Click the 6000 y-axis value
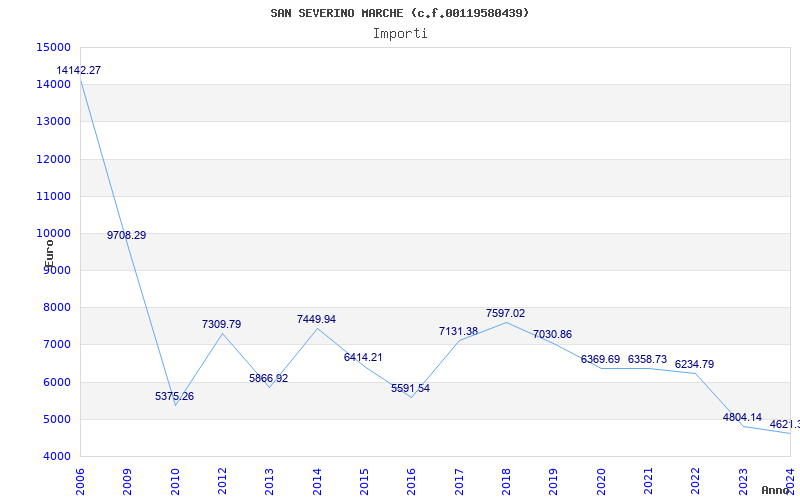 (x=56, y=382)
